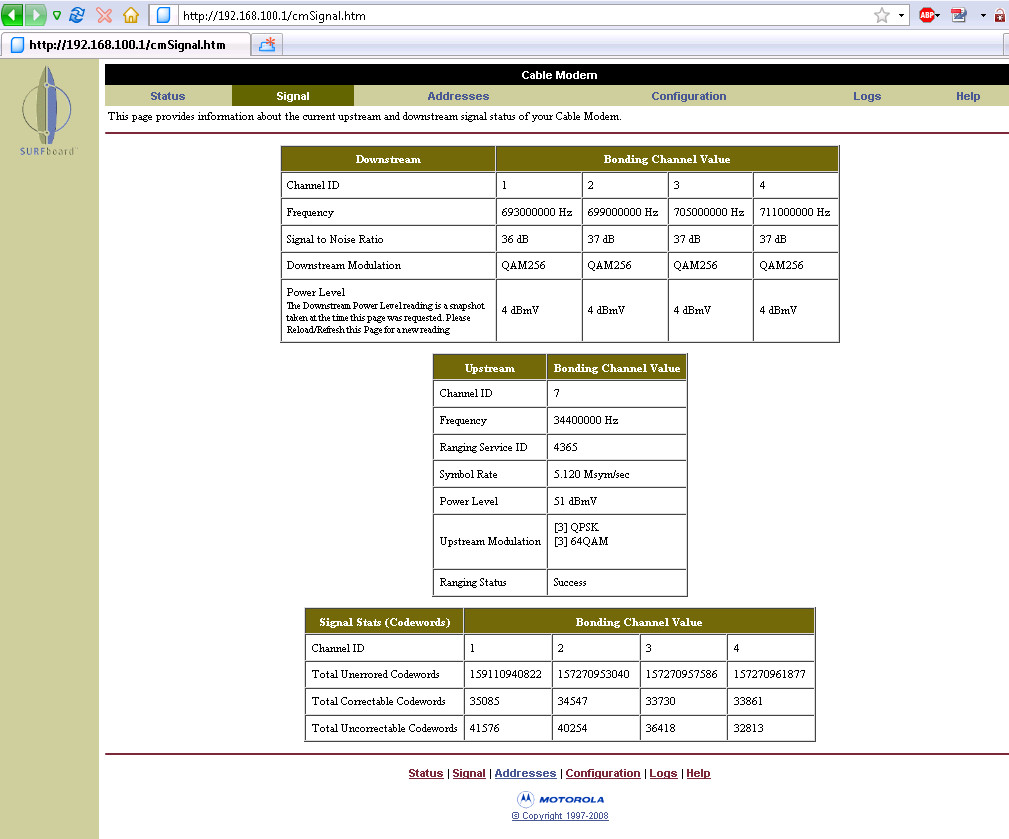Click the [3] 64QAM modulation entry
The height and width of the screenshot is (839, 1009).
click(581, 541)
